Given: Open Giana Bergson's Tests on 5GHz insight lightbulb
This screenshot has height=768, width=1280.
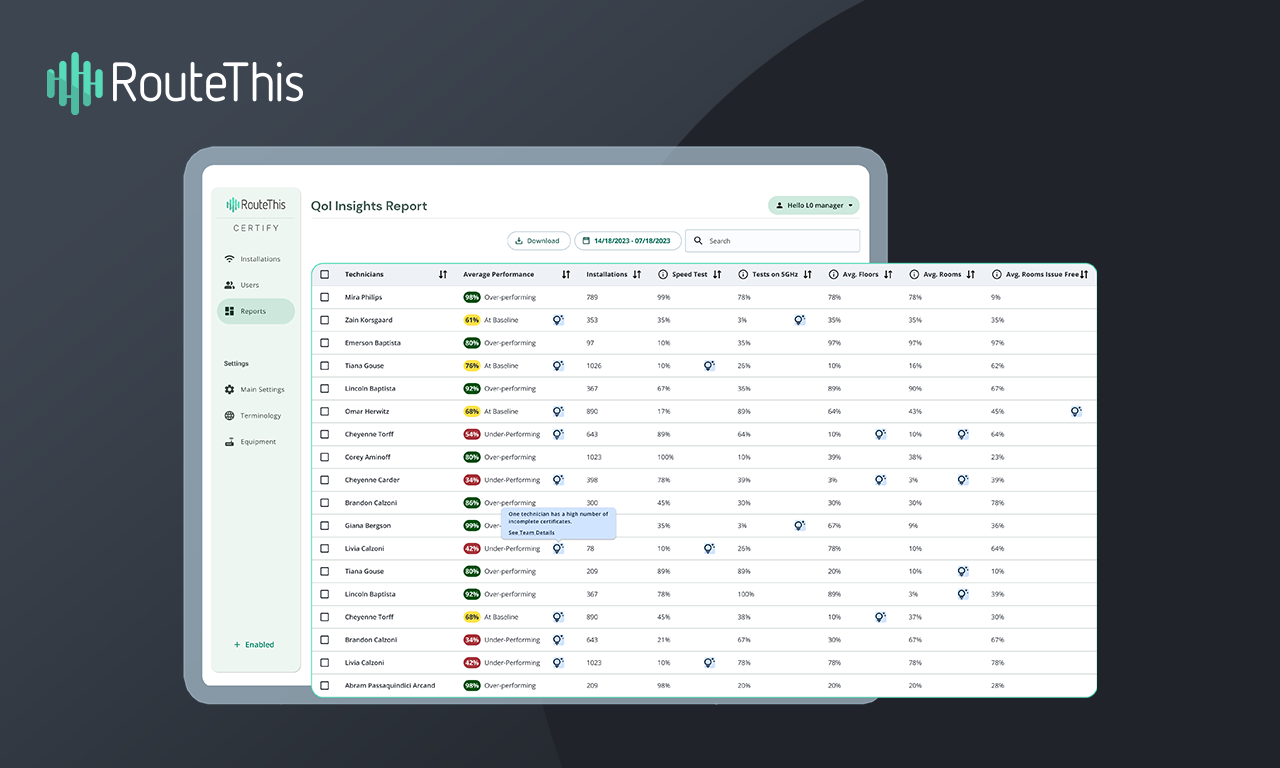Looking at the screenshot, I should click(x=800, y=525).
